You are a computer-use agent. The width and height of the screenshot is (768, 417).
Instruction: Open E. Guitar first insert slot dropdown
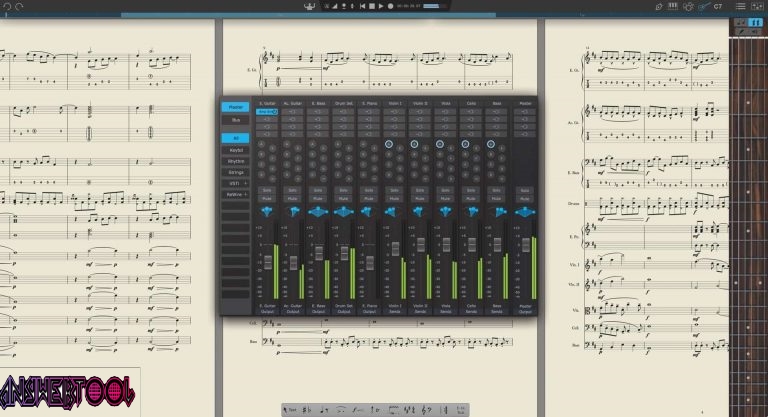267,112
